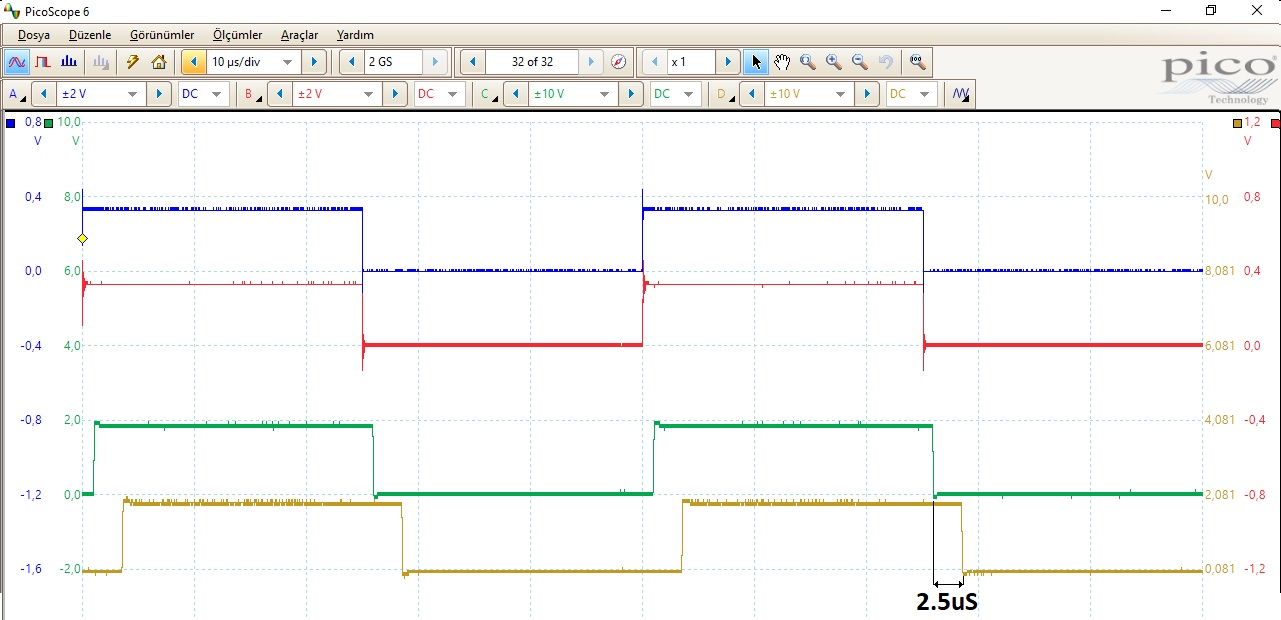Image resolution: width=1281 pixels, height=620 pixels.
Task: Click PicoScope app icon in title bar
Action: pyautogui.click(x=12, y=11)
